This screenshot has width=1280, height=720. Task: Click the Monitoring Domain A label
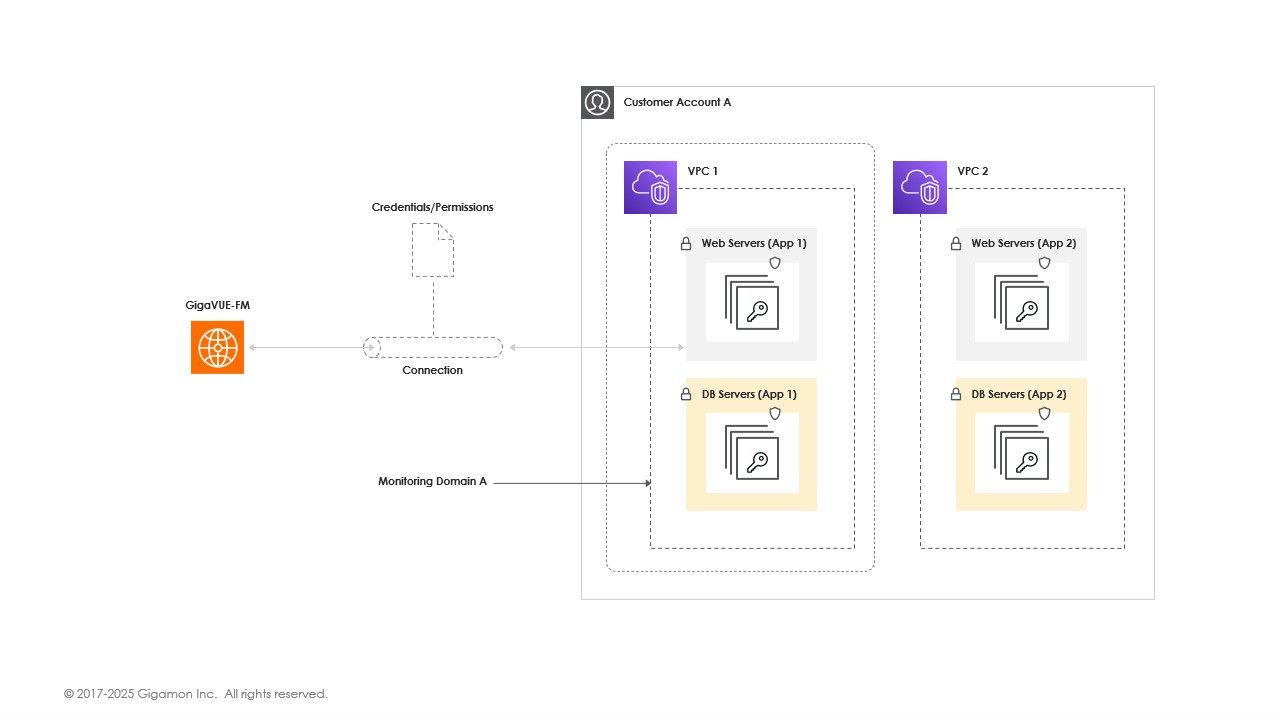pyautogui.click(x=432, y=482)
